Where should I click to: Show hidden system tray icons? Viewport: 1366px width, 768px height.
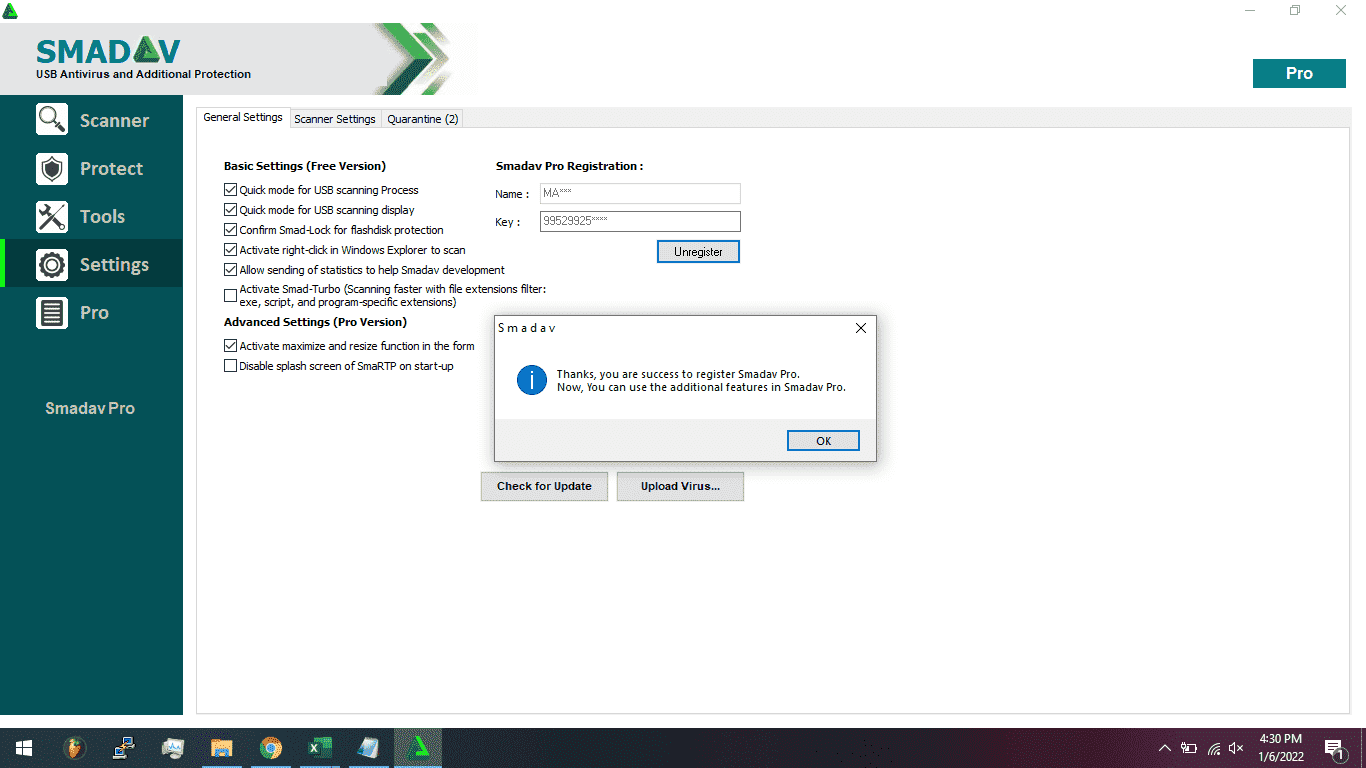(1165, 748)
